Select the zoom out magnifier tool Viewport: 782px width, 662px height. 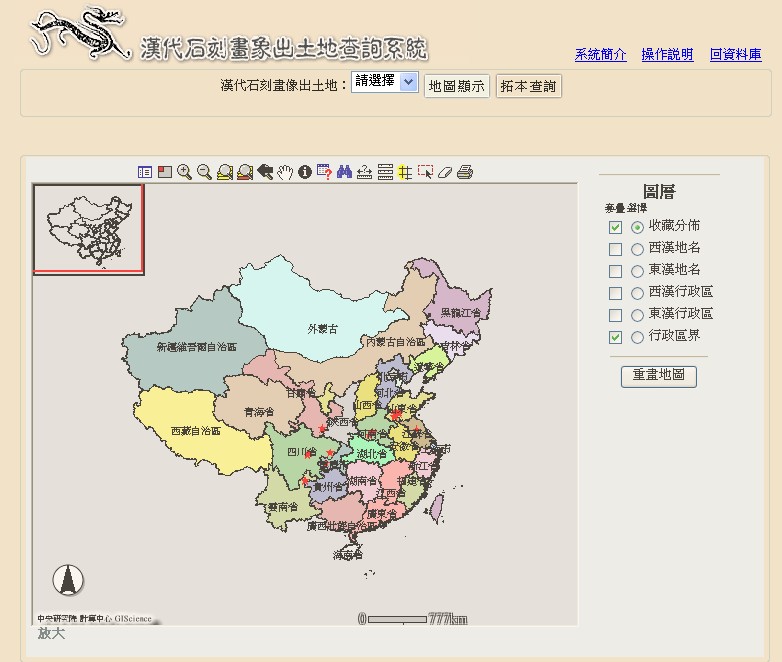pos(204,172)
